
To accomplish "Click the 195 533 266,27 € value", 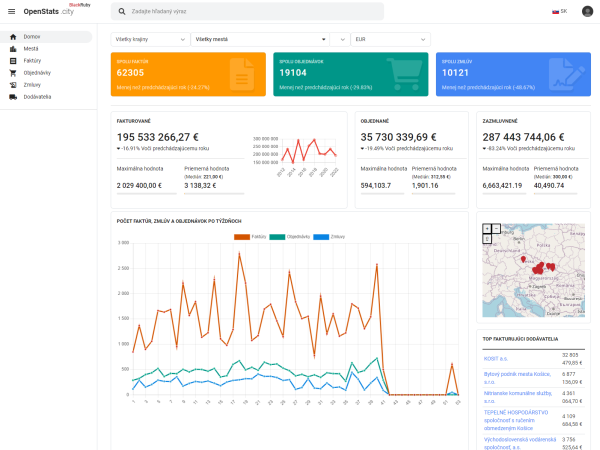I will (x=158, y=137).
